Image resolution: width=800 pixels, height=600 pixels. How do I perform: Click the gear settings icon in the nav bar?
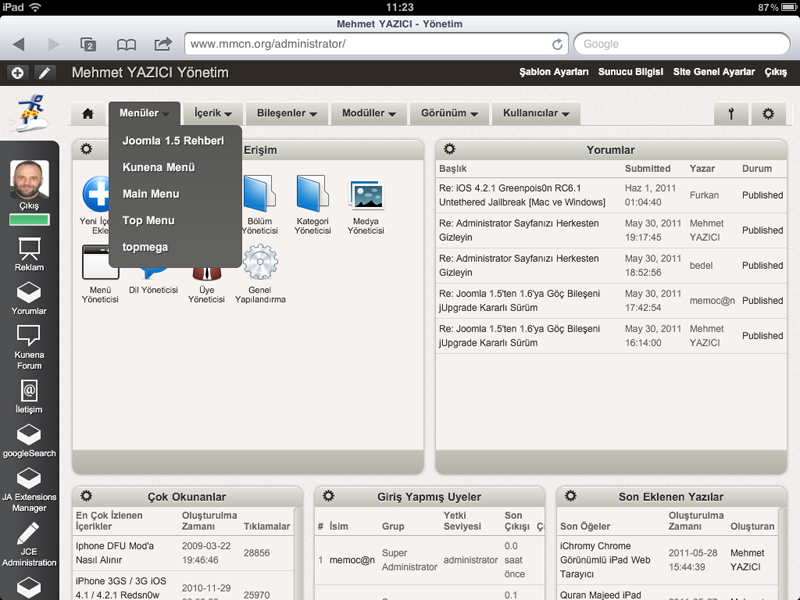[768, 113]
